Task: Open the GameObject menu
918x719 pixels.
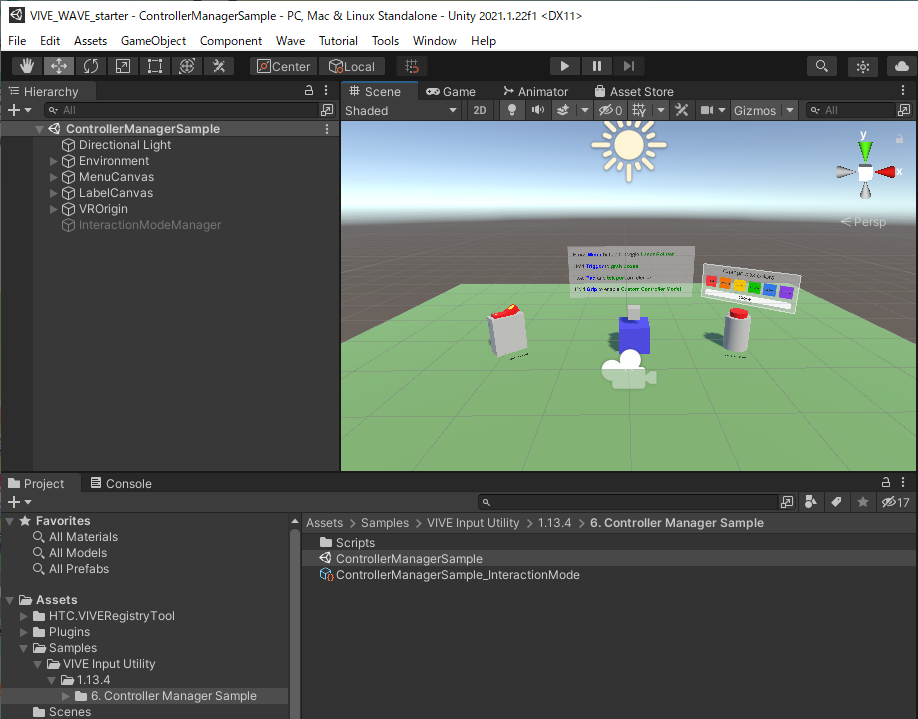Action: (153, 41)
